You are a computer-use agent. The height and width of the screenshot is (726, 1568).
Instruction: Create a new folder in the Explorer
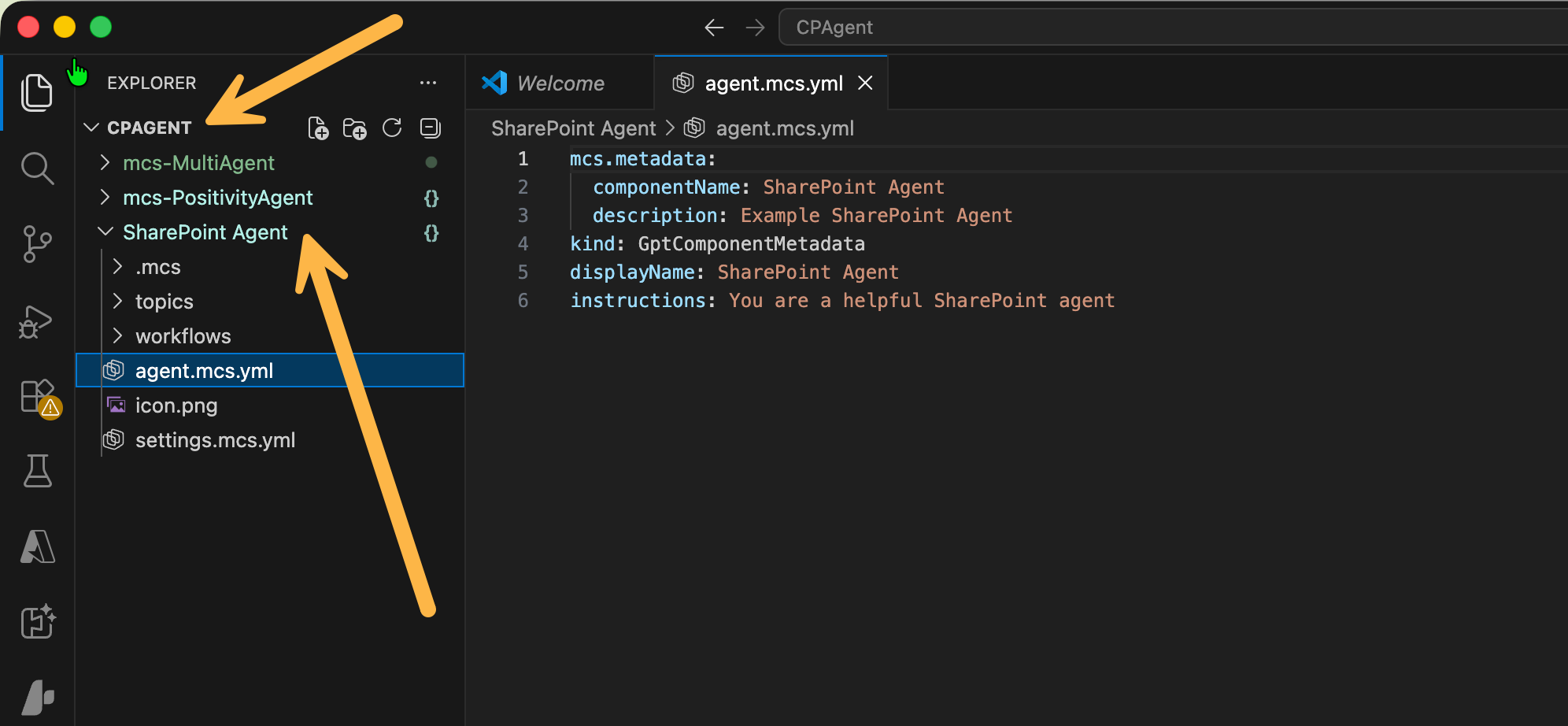pos(355,128)
